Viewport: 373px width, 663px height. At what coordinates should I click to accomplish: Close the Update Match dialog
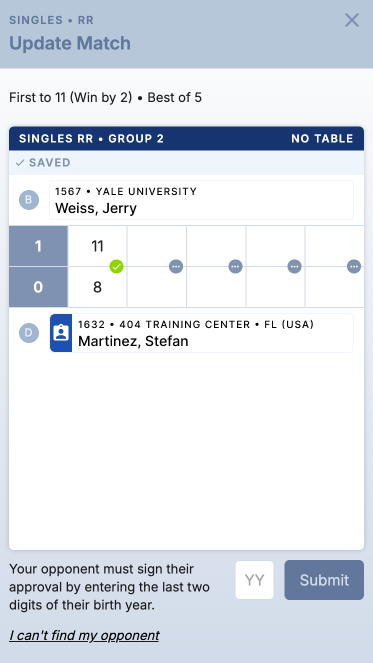tap(352, 20)
